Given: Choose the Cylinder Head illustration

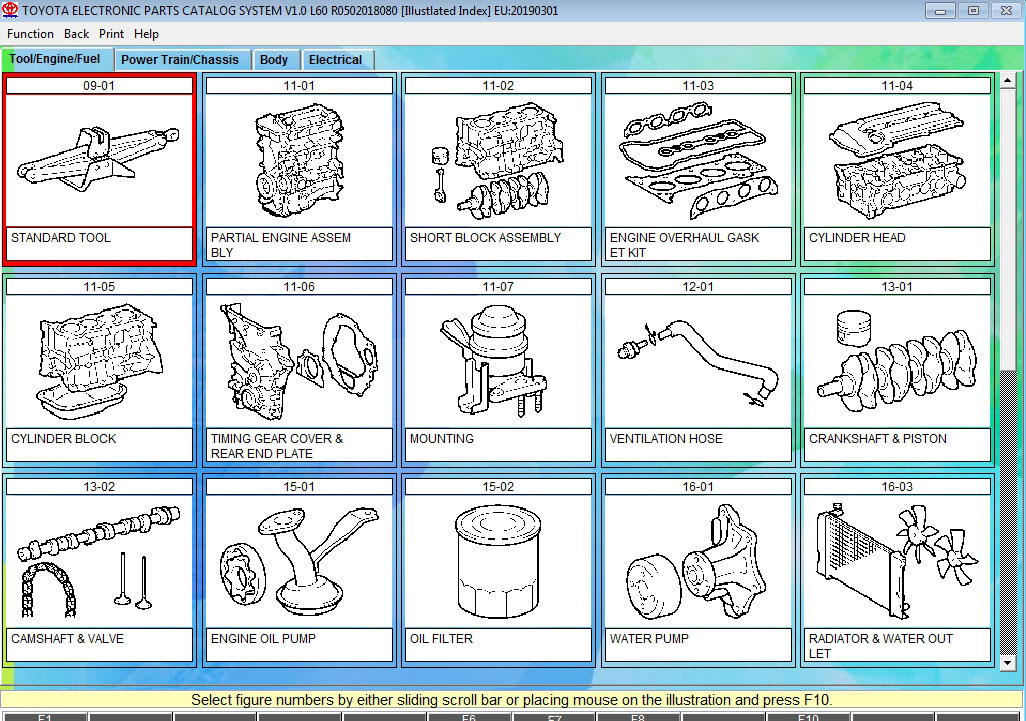Looking at the screenshot, I should click(897, 160).
